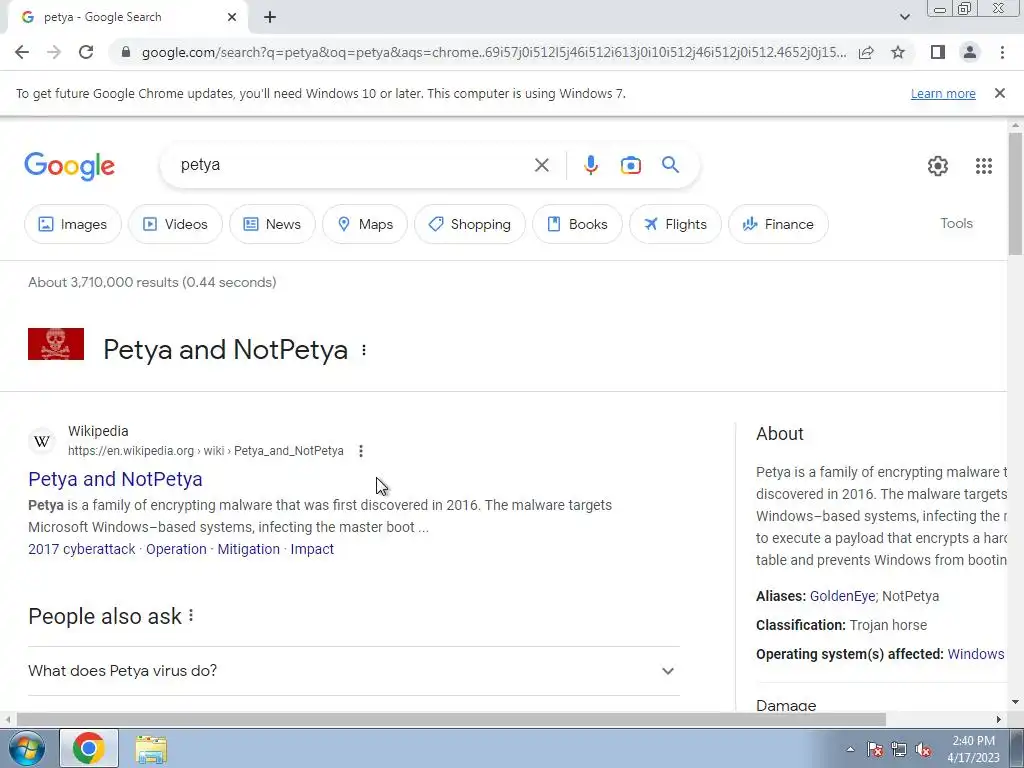Image resolution: width=1024 pixels, height=768 pixels.
Task: Go back using the browser back arrow
Action: pyautogui.click(x=22, y=52)
